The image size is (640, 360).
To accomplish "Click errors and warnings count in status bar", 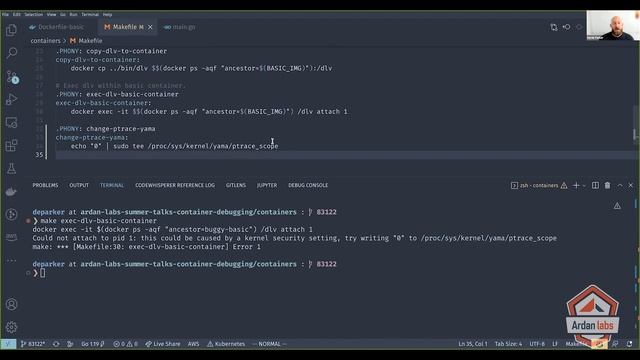I will click(125, 344).
